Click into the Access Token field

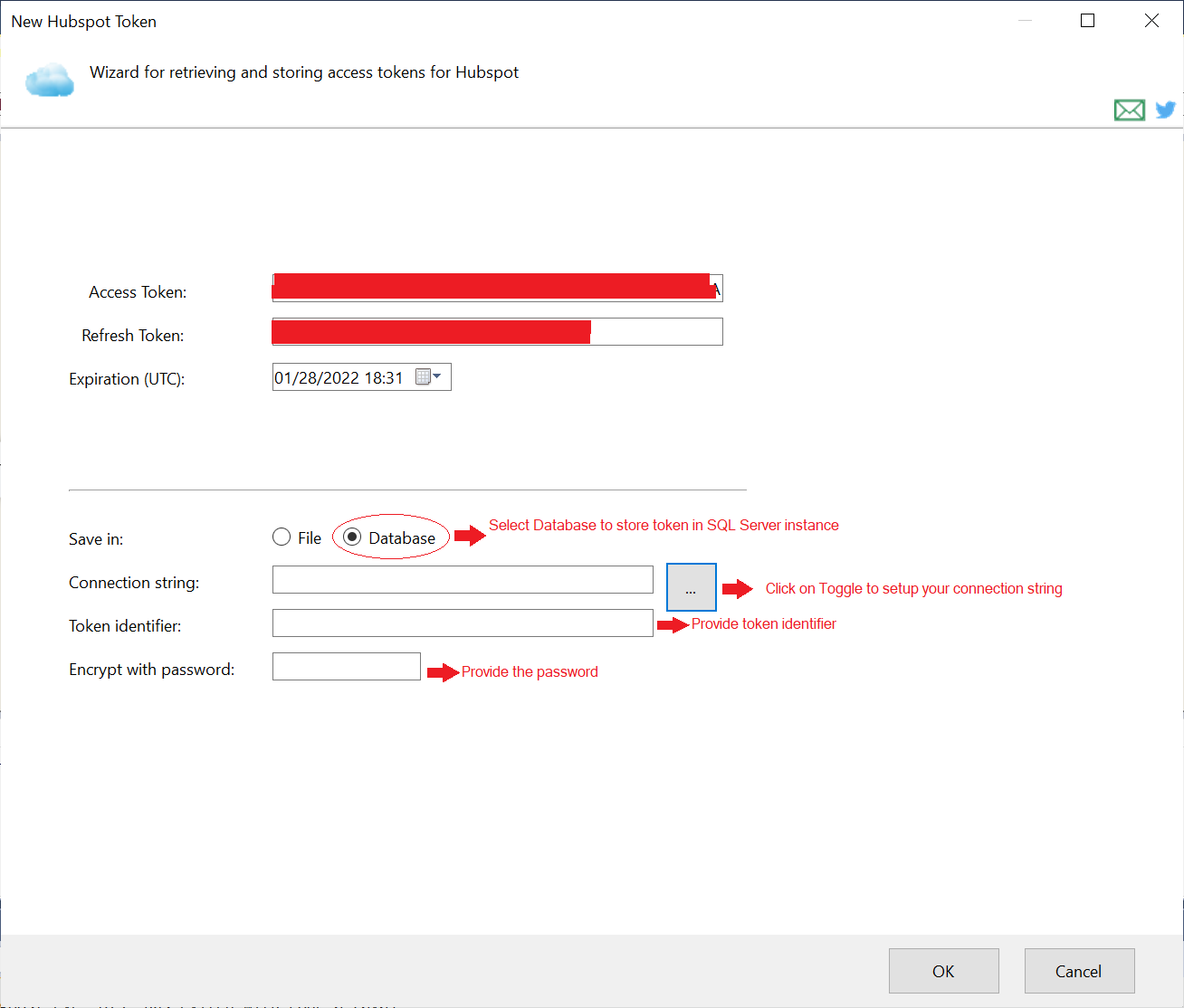pyautogui.click(x=497, y=288)
